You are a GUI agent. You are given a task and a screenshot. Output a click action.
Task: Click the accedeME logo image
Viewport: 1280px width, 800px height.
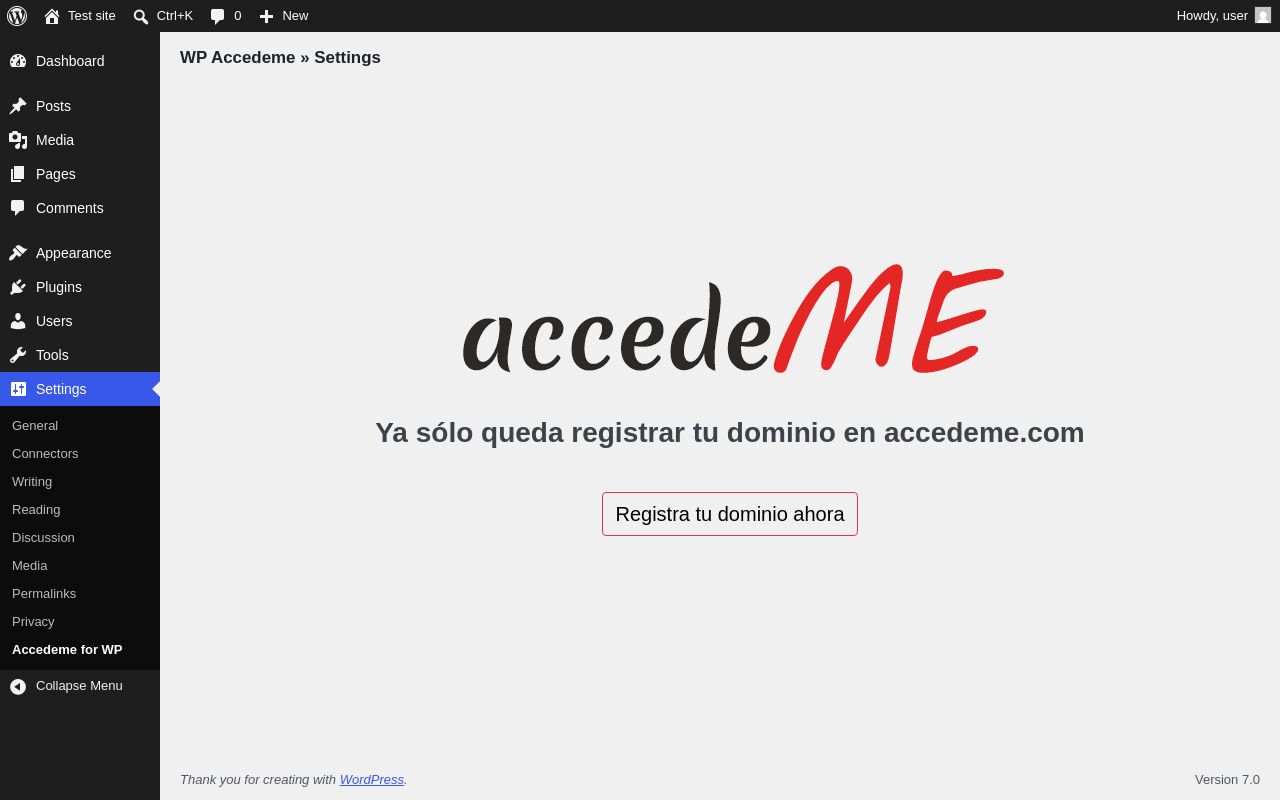pyautogui.click(x=731, y=320)
